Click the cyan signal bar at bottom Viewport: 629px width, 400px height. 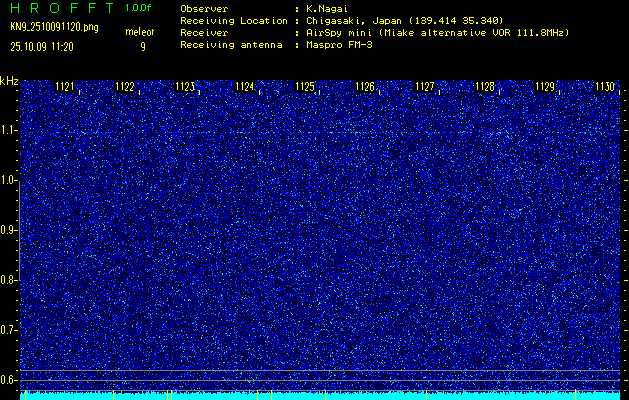click(x=320, y=395)
